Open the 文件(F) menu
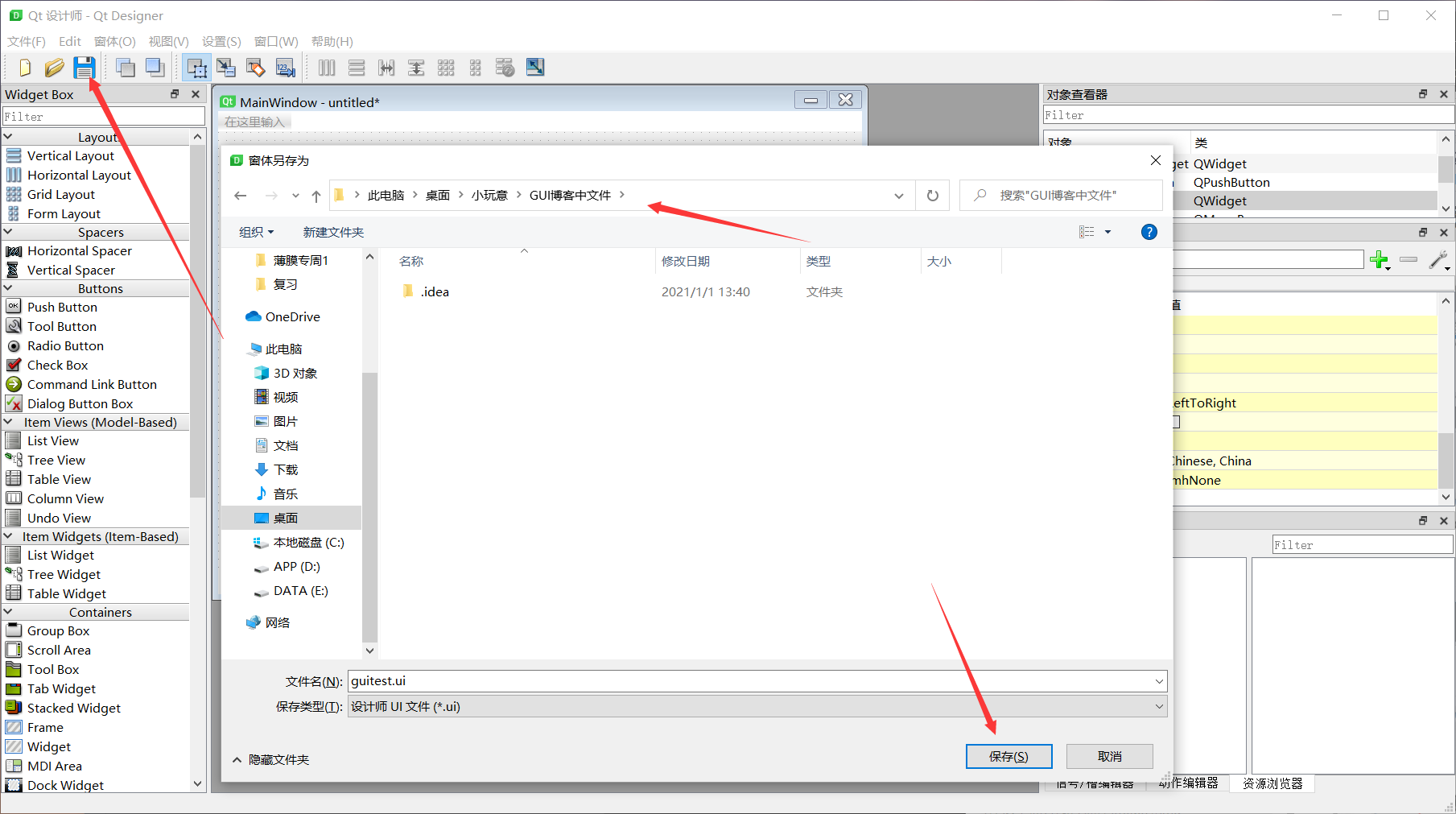 25,41
